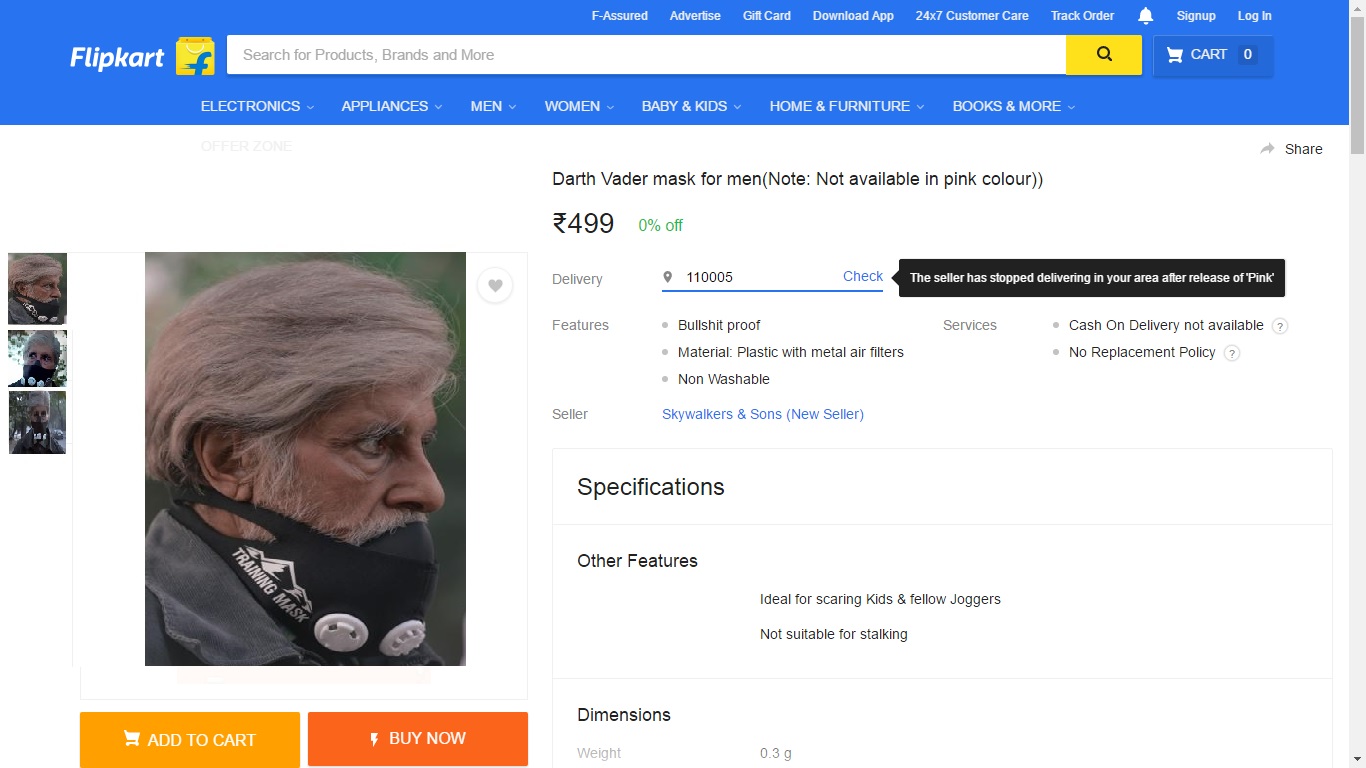
Task: Select the first product thumbnail
Action: click(x=38, y=289)
